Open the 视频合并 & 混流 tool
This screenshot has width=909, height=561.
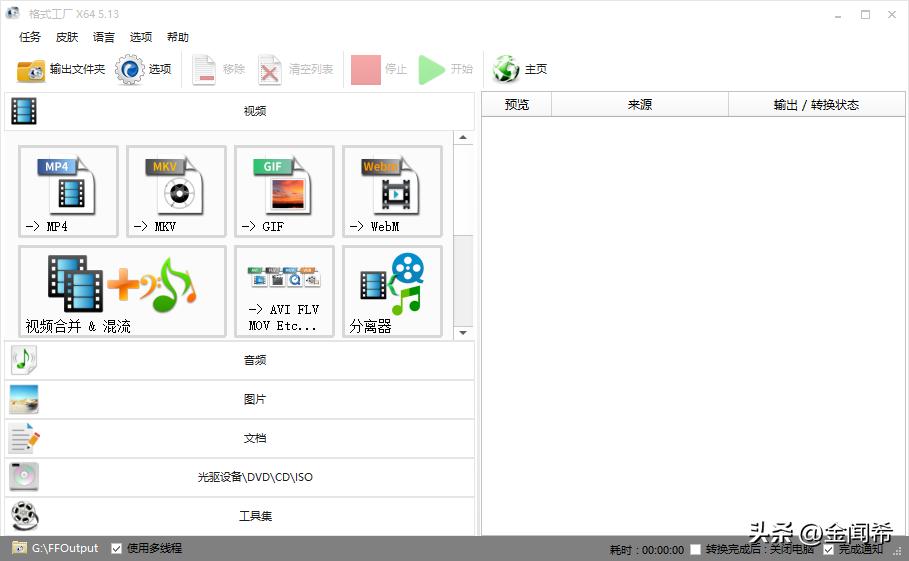122,291
